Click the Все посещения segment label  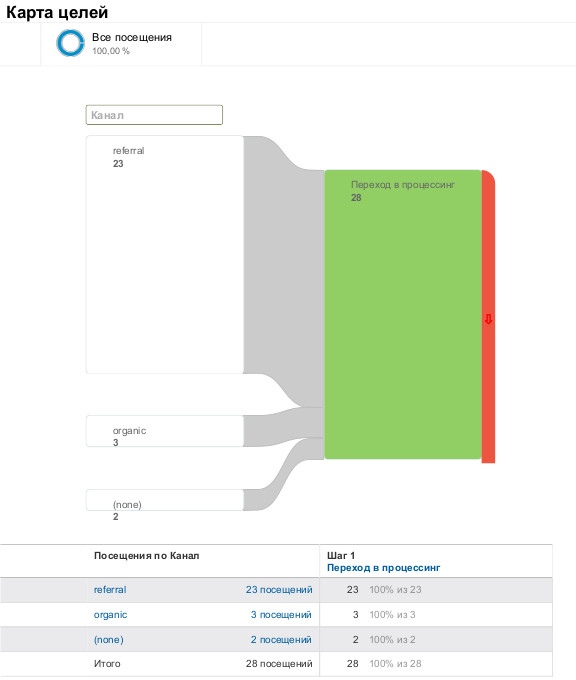[132, 37]
